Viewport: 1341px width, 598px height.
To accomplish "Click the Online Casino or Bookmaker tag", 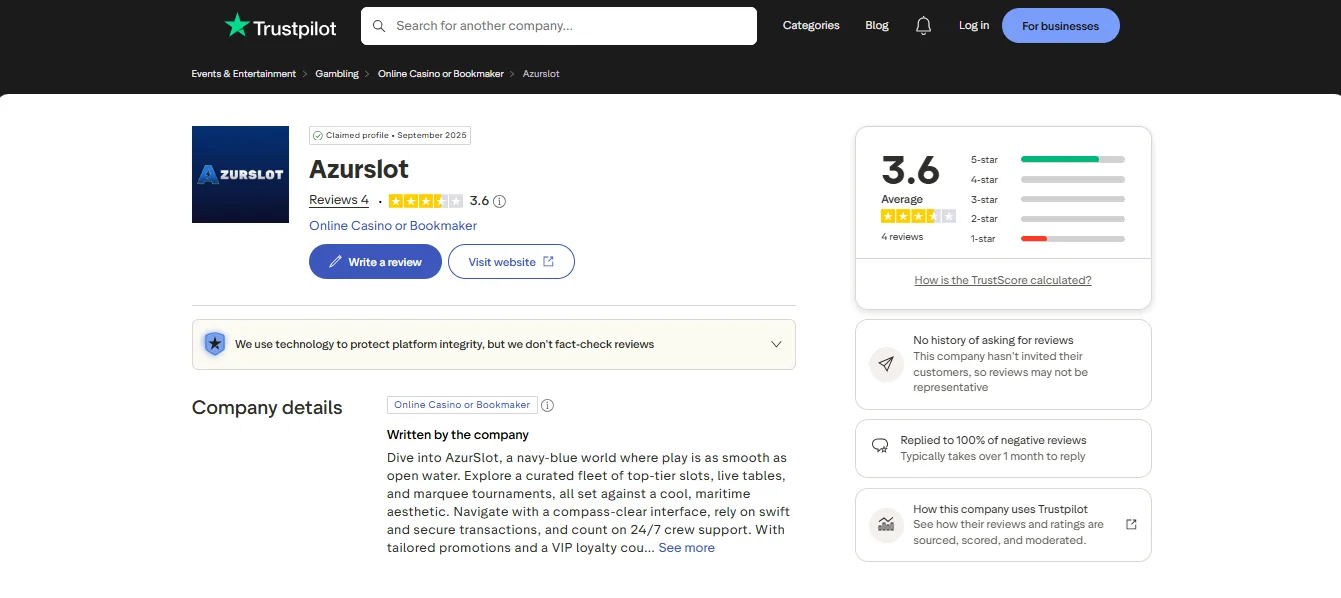I will [x=462, y=405].
